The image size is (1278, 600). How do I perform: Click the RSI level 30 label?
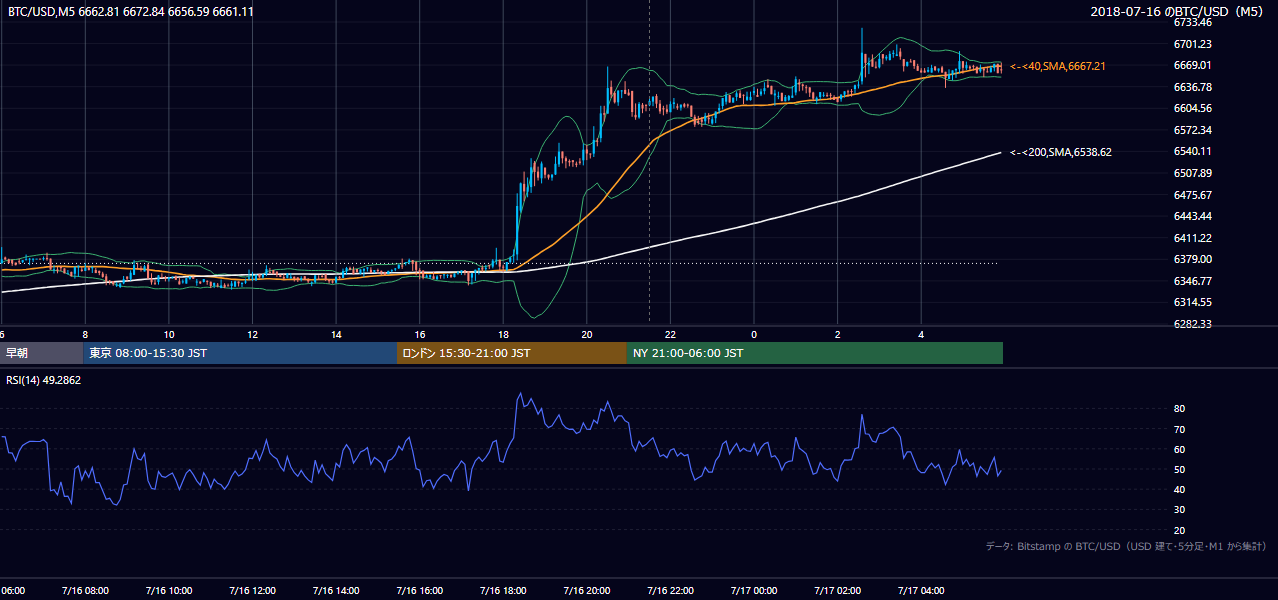pyautogui.click(x=1179, y=510)
